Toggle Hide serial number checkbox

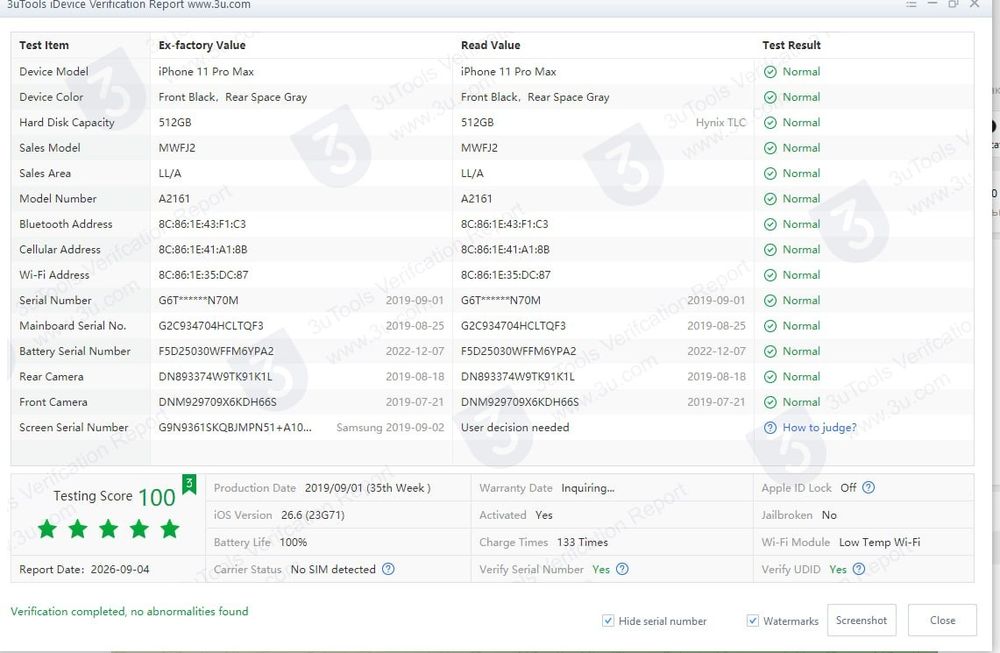[608, 620]
